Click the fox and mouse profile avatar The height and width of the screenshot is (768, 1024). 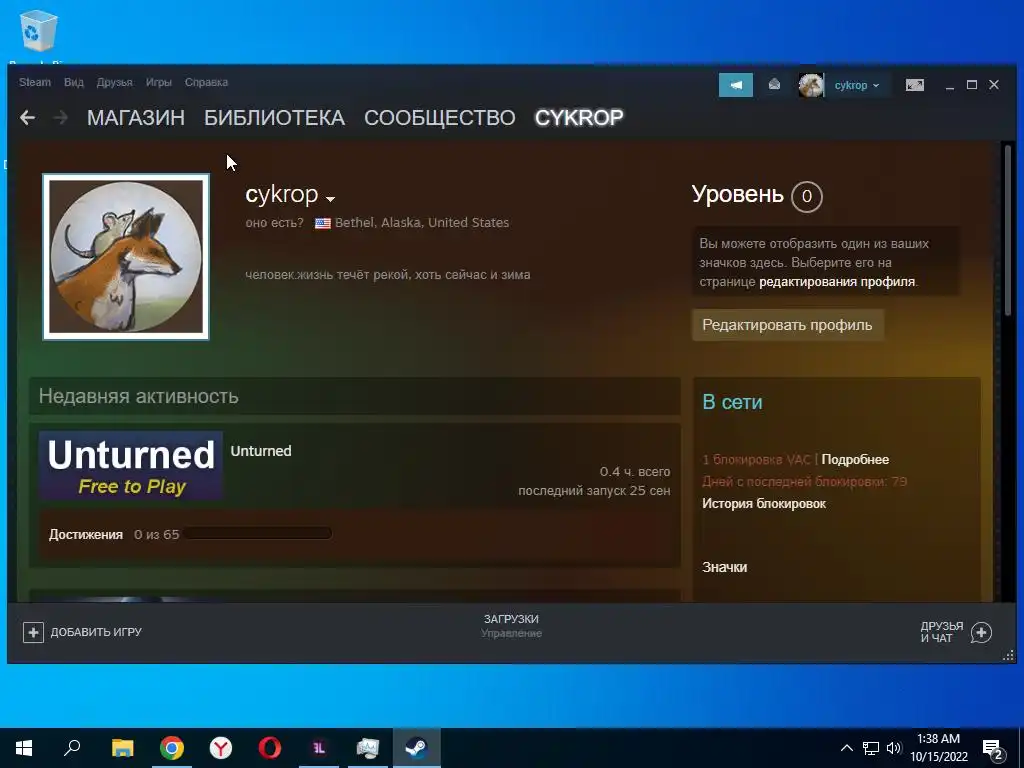pos(126,257)
